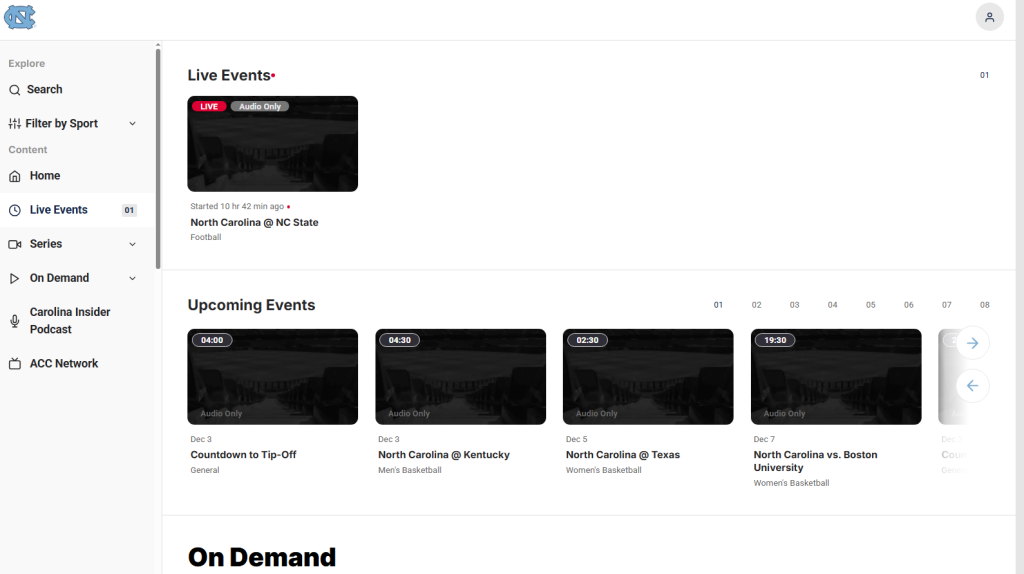Screen dimensions: 1024x574
Task: Select On Demand in the sidebar
Action: [59, 278]
